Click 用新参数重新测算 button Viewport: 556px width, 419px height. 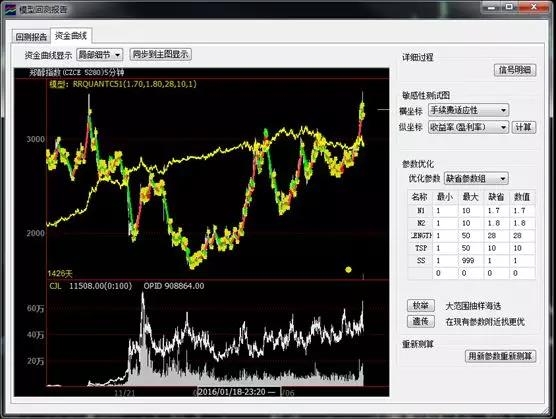coord(500,356)
